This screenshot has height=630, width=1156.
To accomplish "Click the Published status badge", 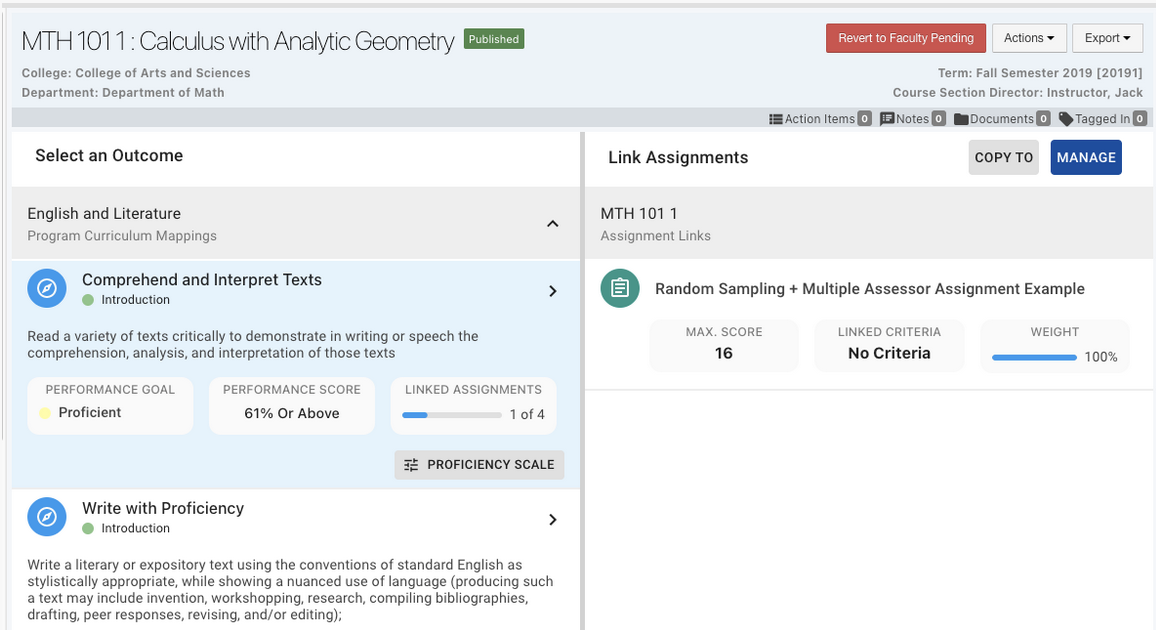I will click(x=494, y=40).
